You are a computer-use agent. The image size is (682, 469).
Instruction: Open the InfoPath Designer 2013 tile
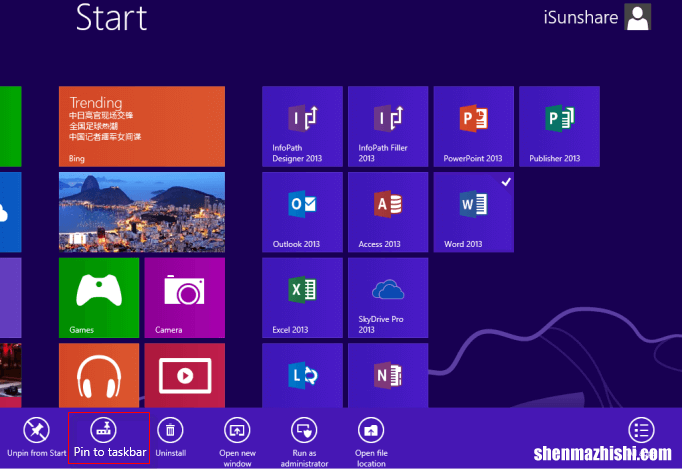coord(302,126)
